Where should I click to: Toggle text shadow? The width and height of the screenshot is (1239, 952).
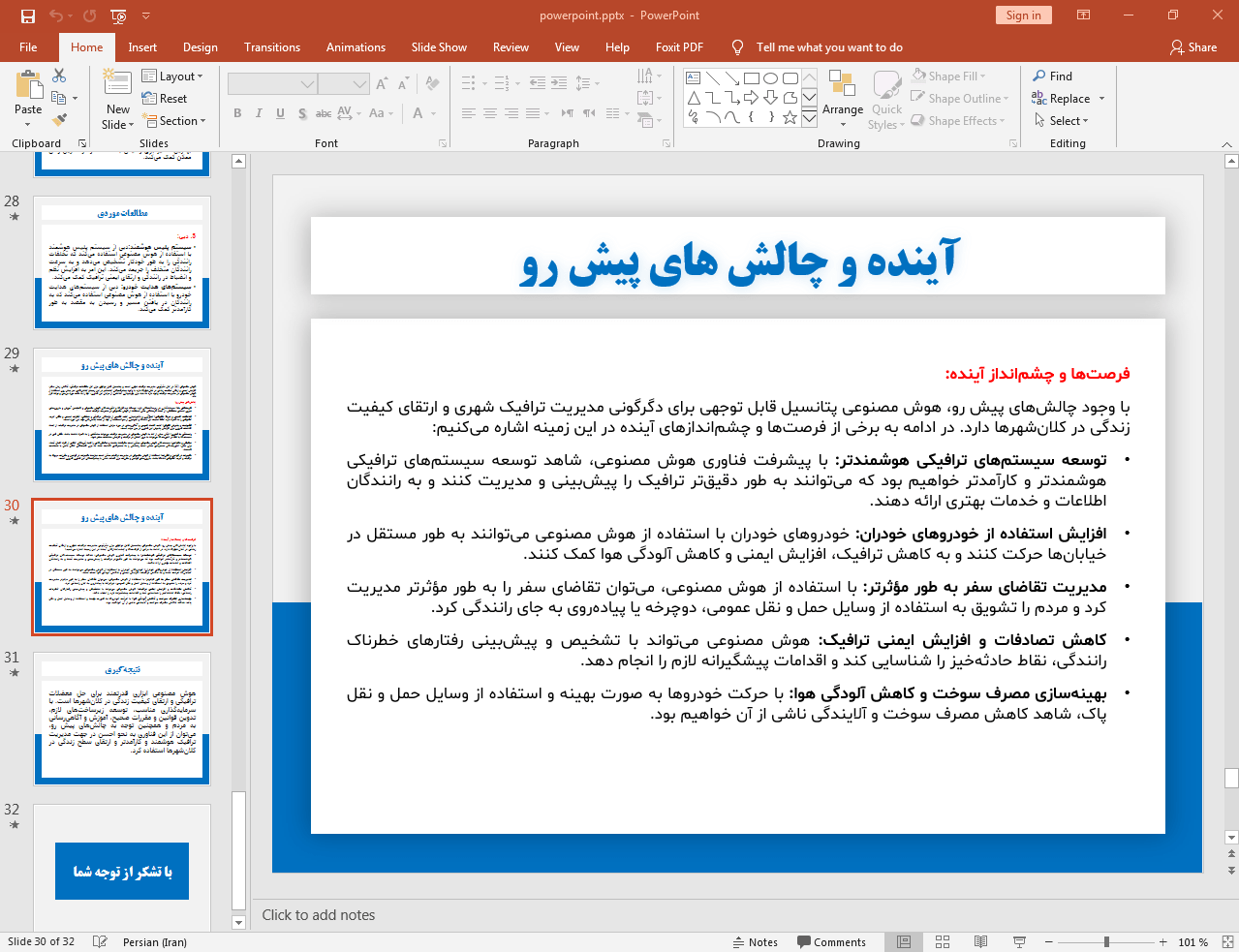302,113
